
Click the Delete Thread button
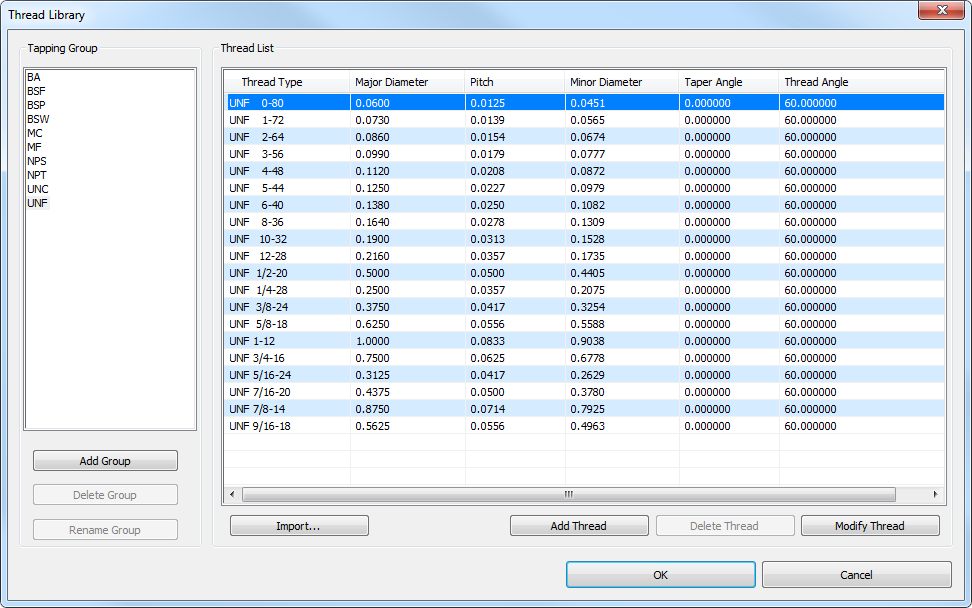pyautogui.click(x=725, y=526)
